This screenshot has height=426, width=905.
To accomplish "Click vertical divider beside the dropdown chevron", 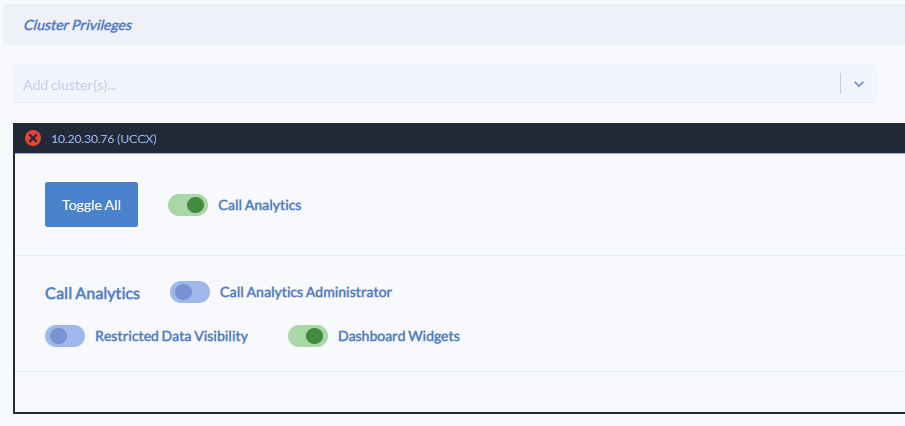I will [840, 84].
